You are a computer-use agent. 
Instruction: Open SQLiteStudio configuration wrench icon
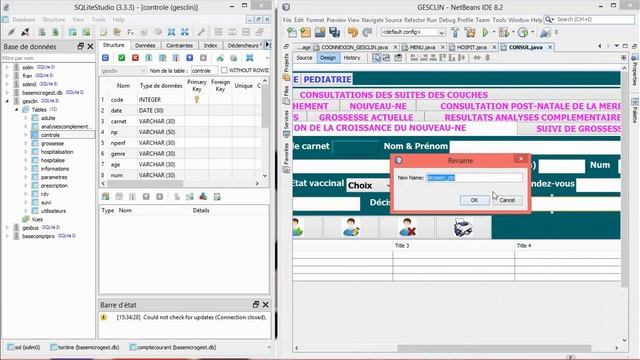point(201,32)
